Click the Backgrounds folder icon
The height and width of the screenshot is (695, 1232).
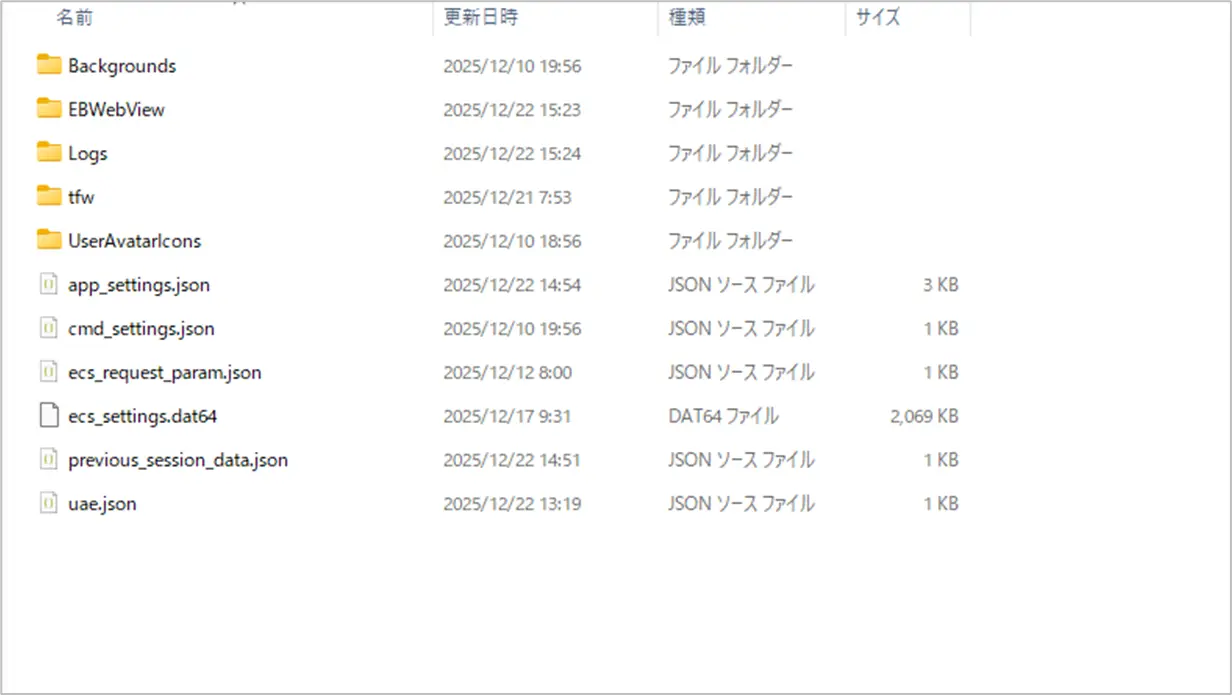[x=49, y=65]
